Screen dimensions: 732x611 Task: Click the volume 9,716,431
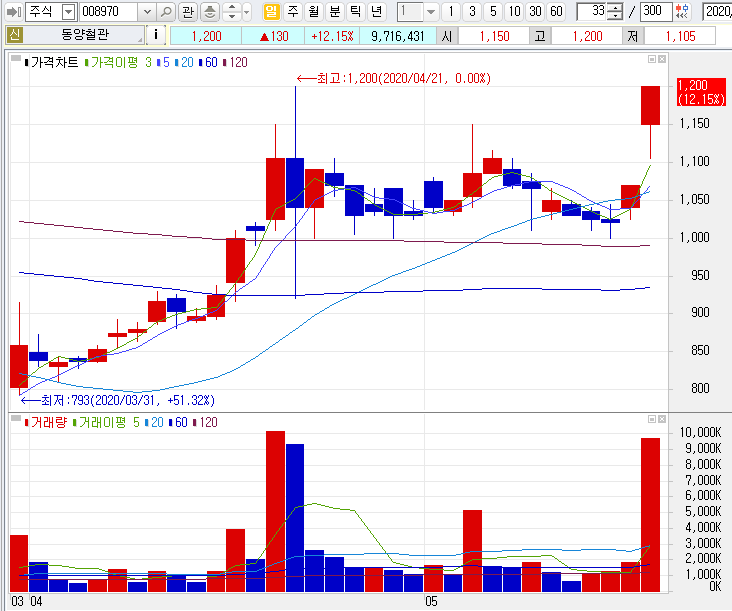pos(397,36)
